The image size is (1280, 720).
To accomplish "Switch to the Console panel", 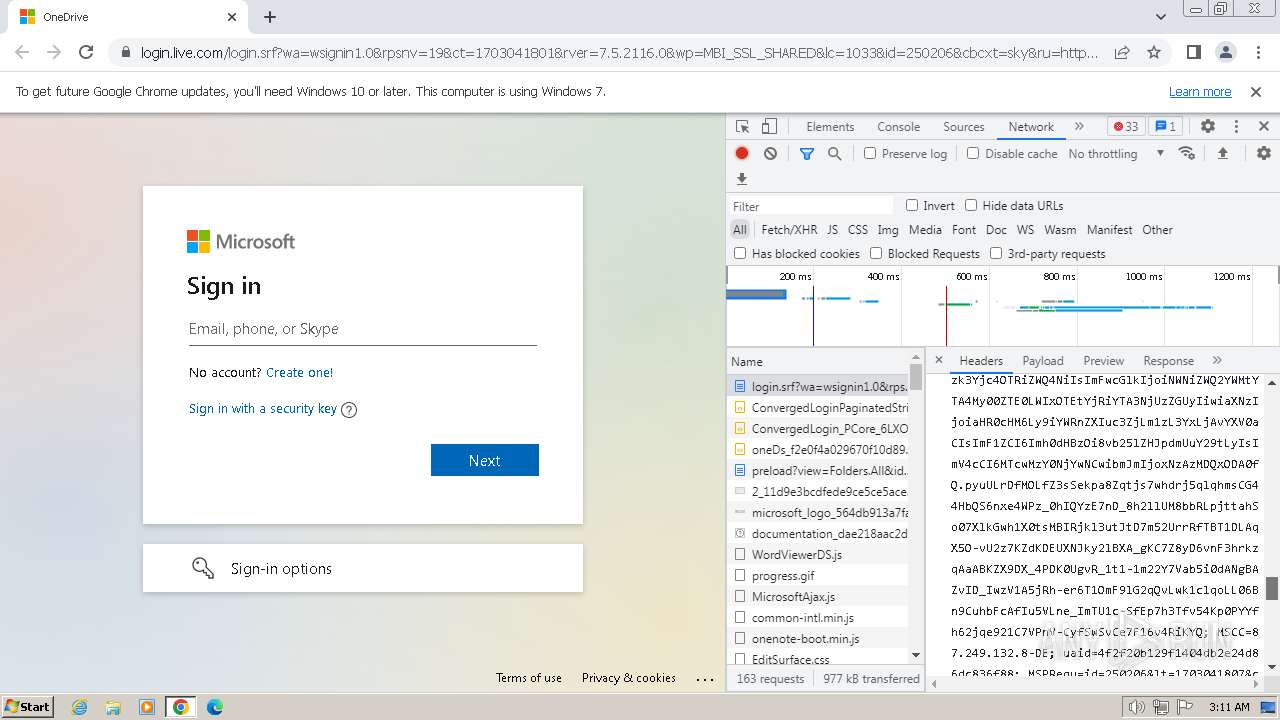I will click(899, 127).
